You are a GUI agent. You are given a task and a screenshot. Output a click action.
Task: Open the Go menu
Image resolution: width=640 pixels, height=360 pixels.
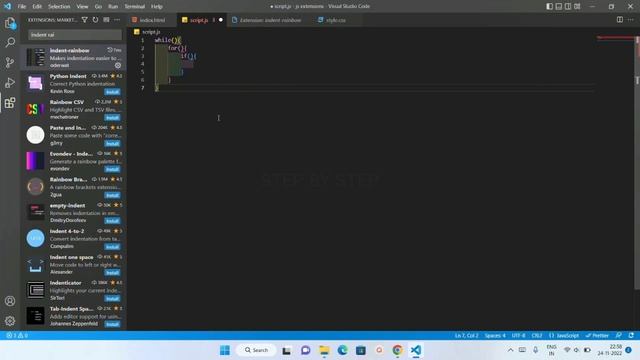pos(98,7)
